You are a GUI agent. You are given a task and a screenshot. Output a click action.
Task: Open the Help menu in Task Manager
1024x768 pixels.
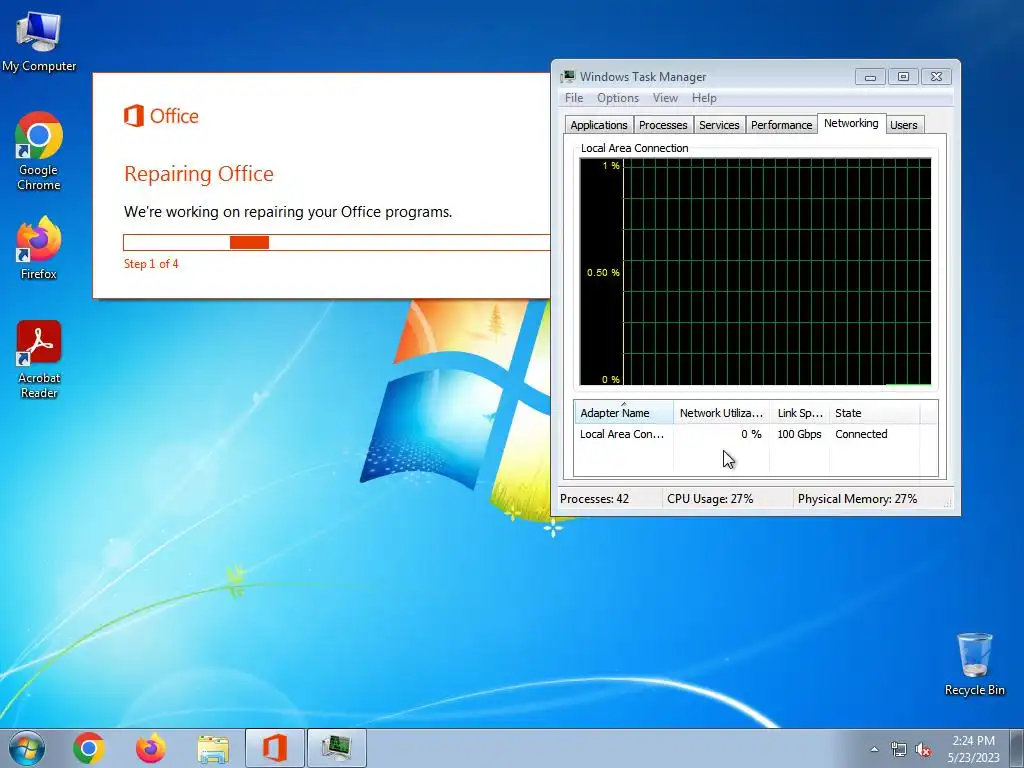704,98
